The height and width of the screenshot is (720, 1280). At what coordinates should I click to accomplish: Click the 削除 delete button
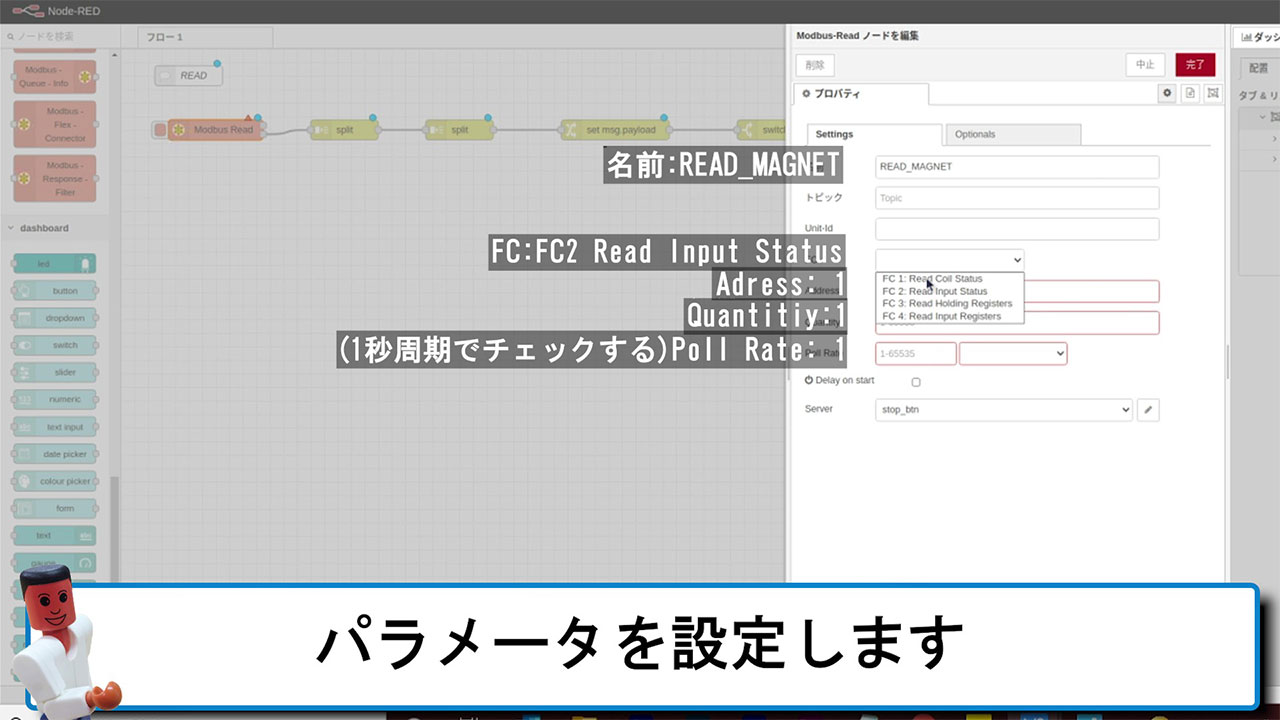pyautogui.click(x=815, y=65)
